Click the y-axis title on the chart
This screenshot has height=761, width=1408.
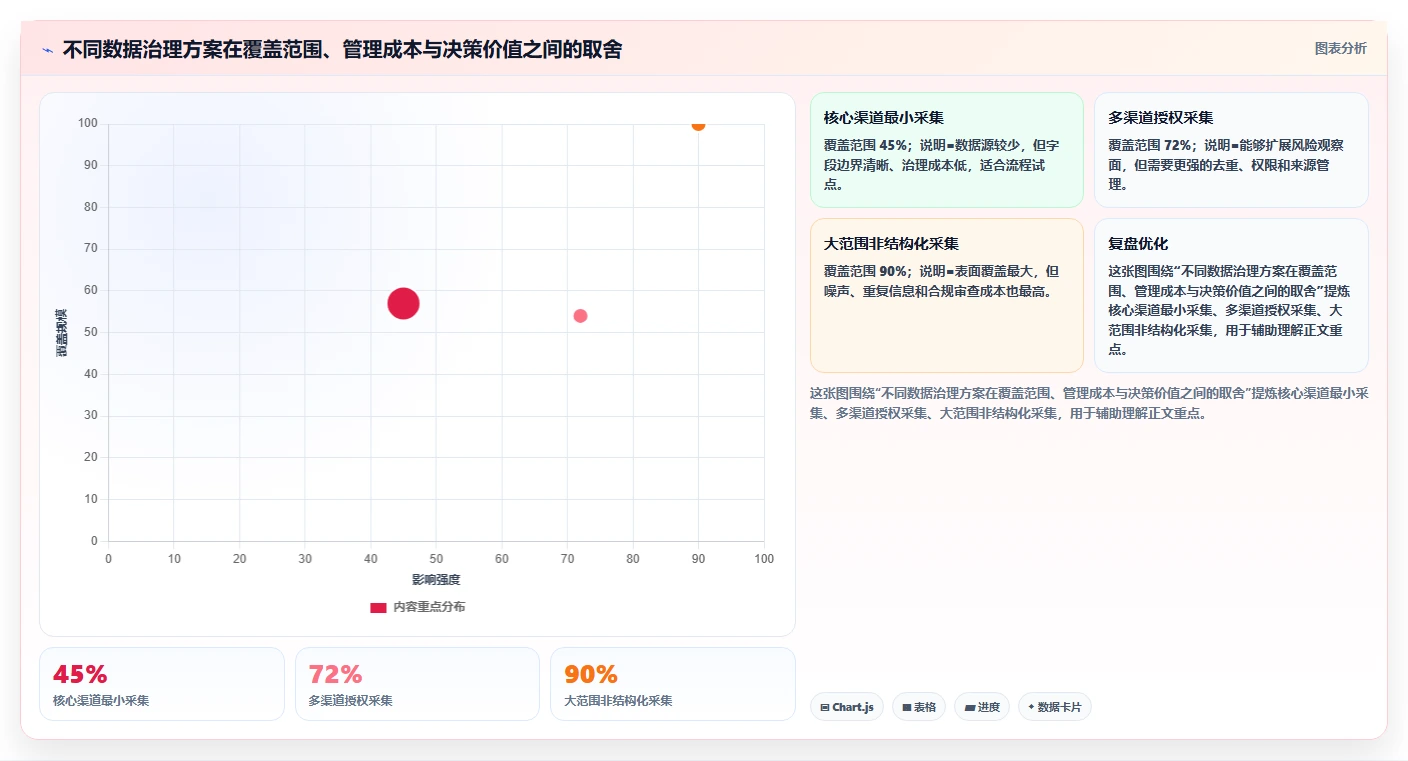(x=61, y=332)
